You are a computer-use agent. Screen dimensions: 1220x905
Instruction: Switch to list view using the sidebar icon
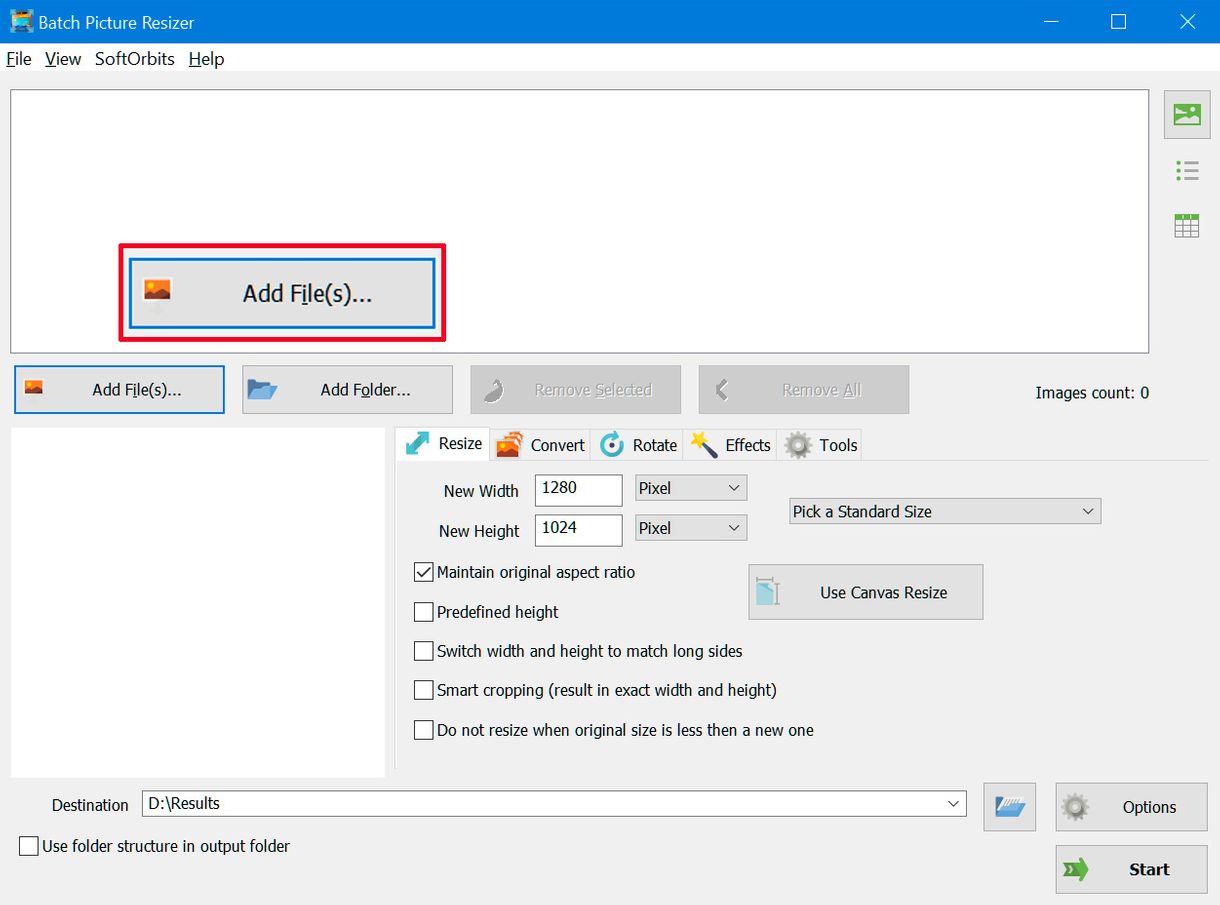[1186, 170]
